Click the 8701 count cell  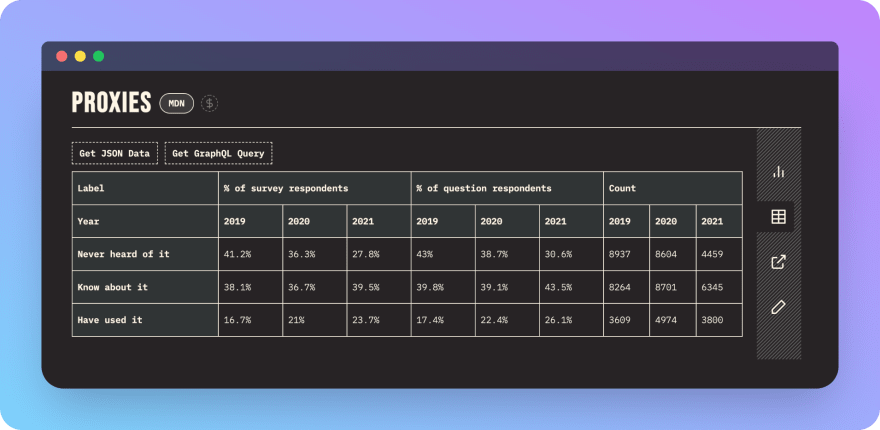[673, 287]
